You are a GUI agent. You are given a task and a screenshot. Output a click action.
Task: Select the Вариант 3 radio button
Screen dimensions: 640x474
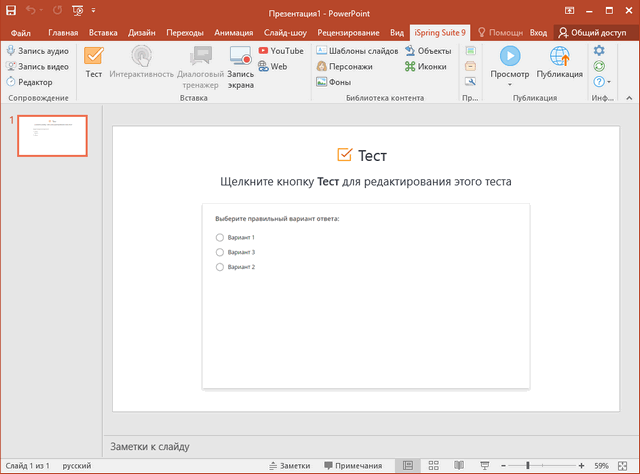coord(219,252)
